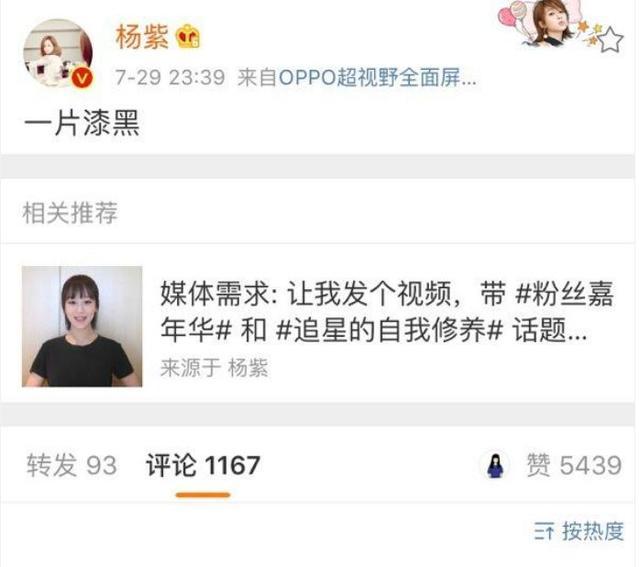Open 杨紫 username link
639x567 pixels.
142,37
